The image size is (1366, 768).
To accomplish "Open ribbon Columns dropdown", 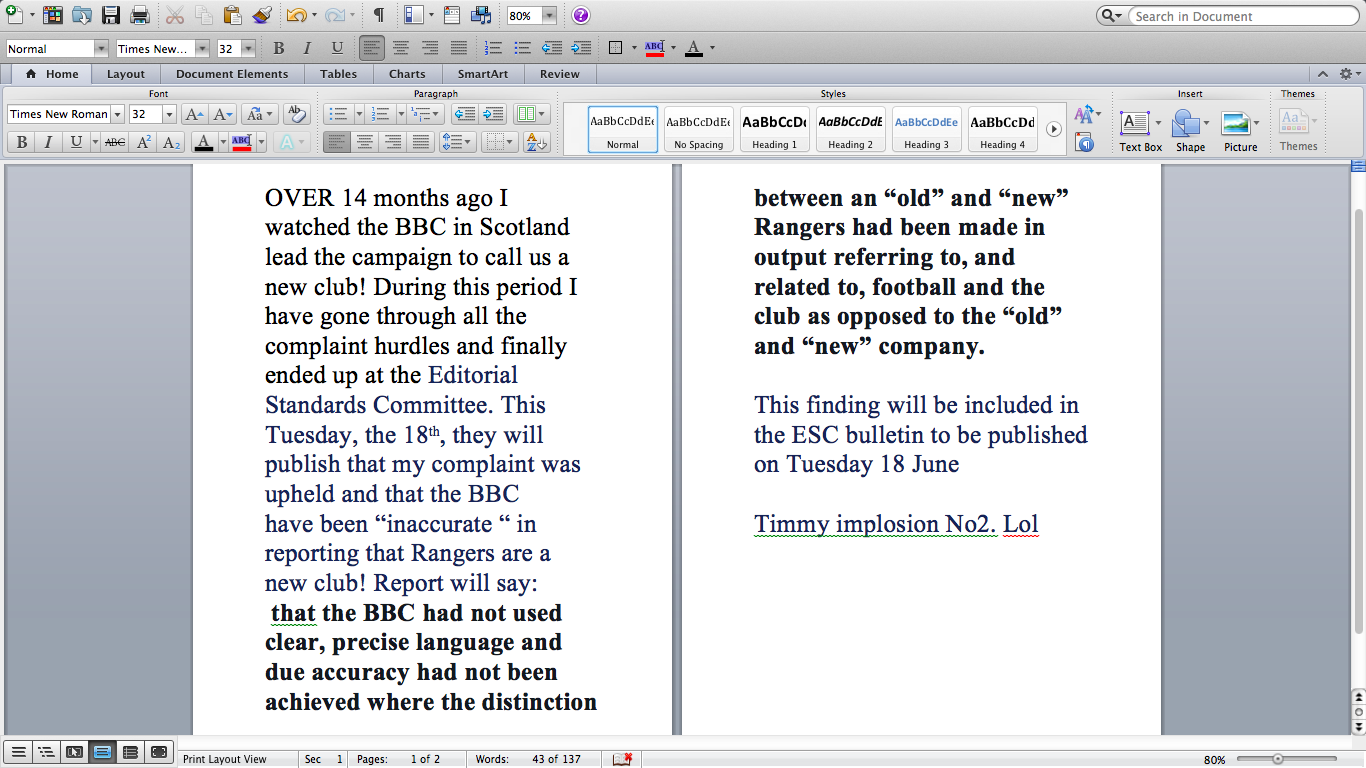I will tap(531, 114).
